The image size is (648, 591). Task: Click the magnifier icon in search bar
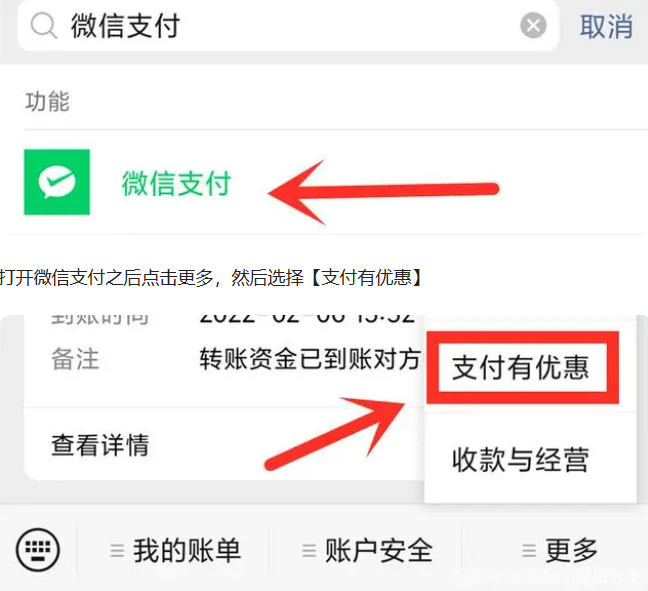tap(43, 26)
